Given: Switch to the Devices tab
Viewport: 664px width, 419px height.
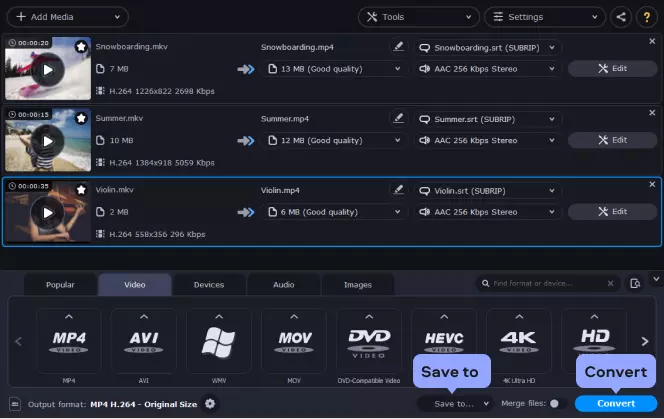Looking at the screenshot, I should 209,285.
